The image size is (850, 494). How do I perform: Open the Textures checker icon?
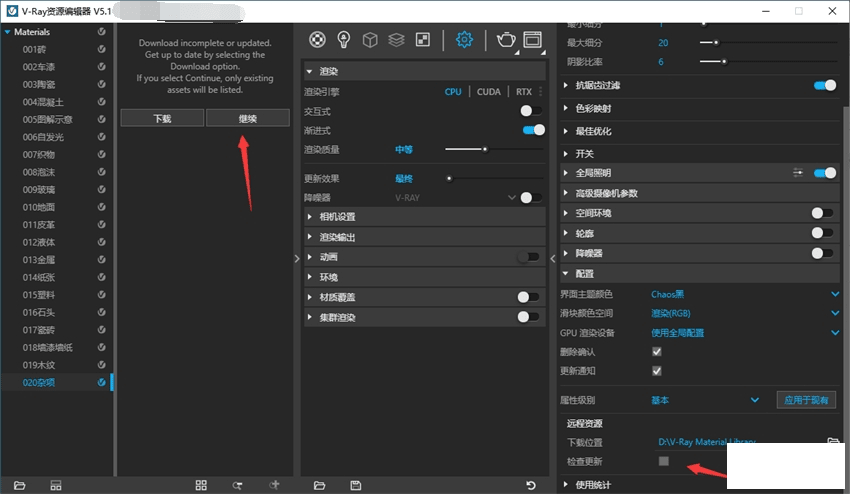422,40
